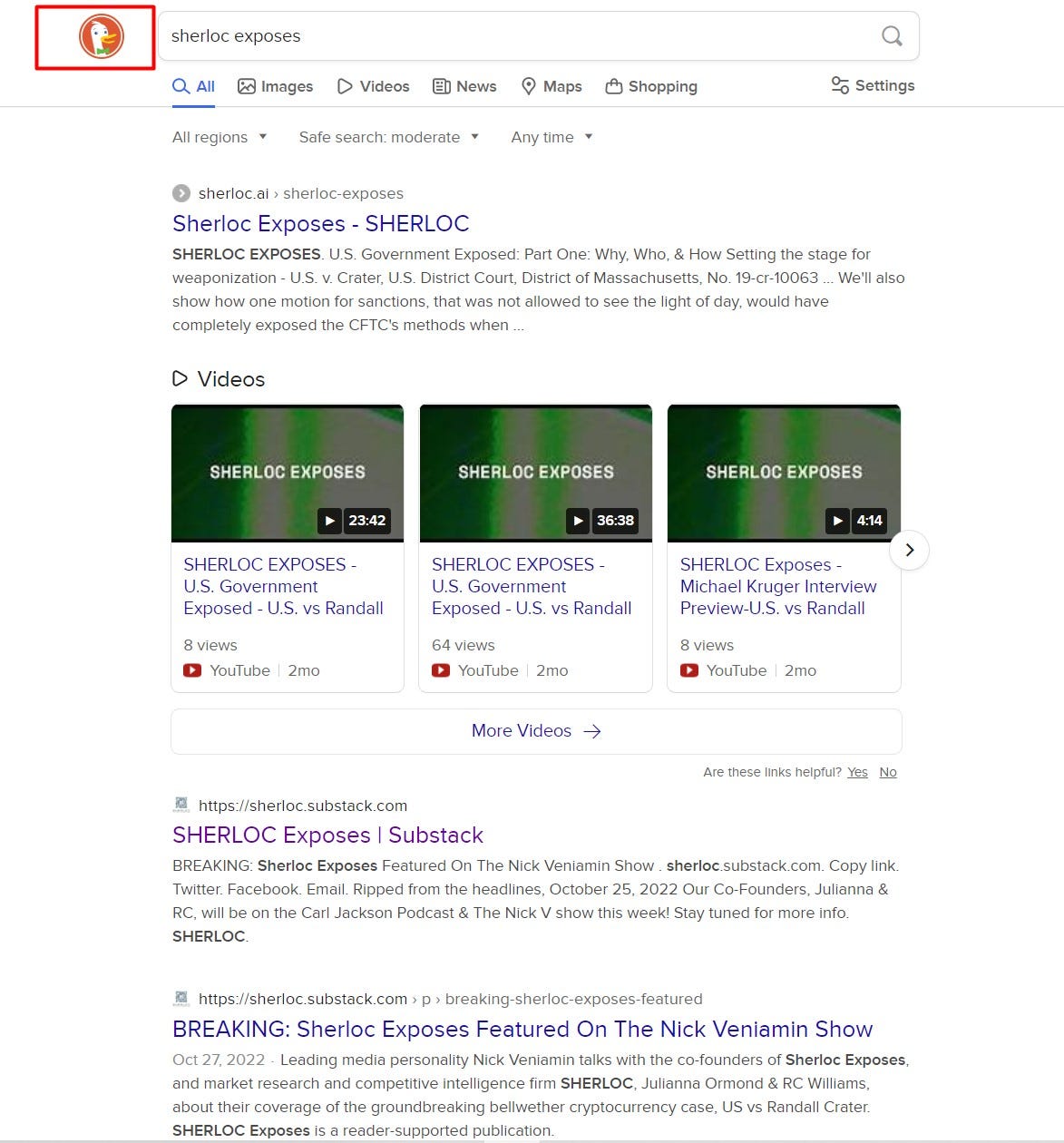Click the YouTube icon under 64 views
The image size is (1064, 1143).
click(441, 670)
